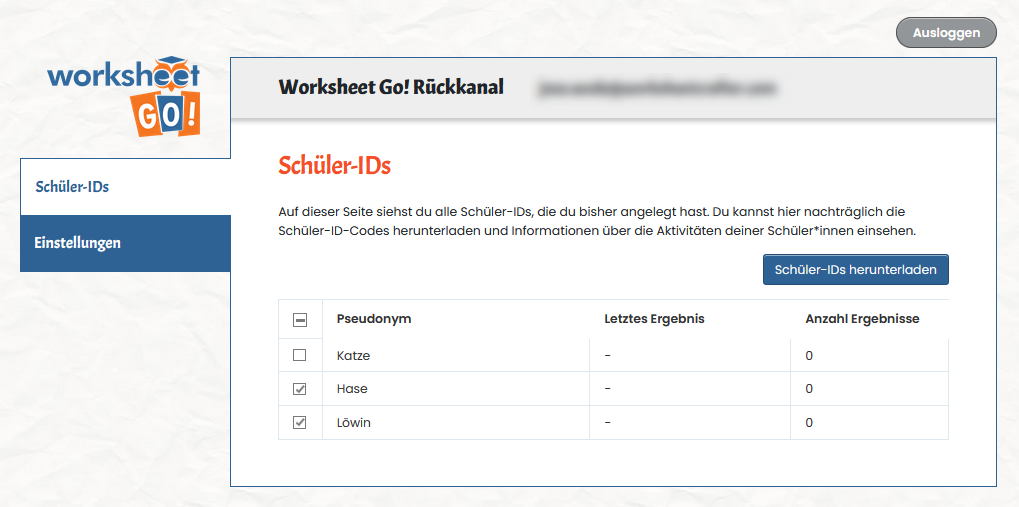The height and width of the screenshot is (507, 1019).
Task: Select the Hase pseudonym entry
Action: [x=352, y=389]
